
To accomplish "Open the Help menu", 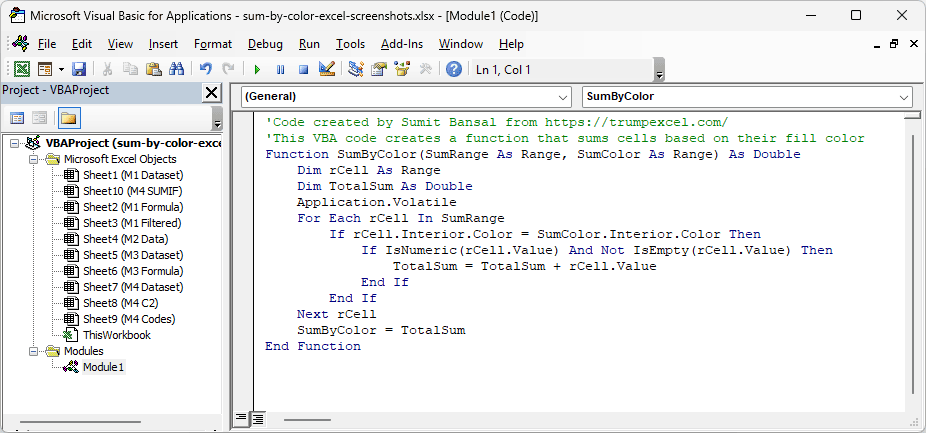I will (511, 44).
